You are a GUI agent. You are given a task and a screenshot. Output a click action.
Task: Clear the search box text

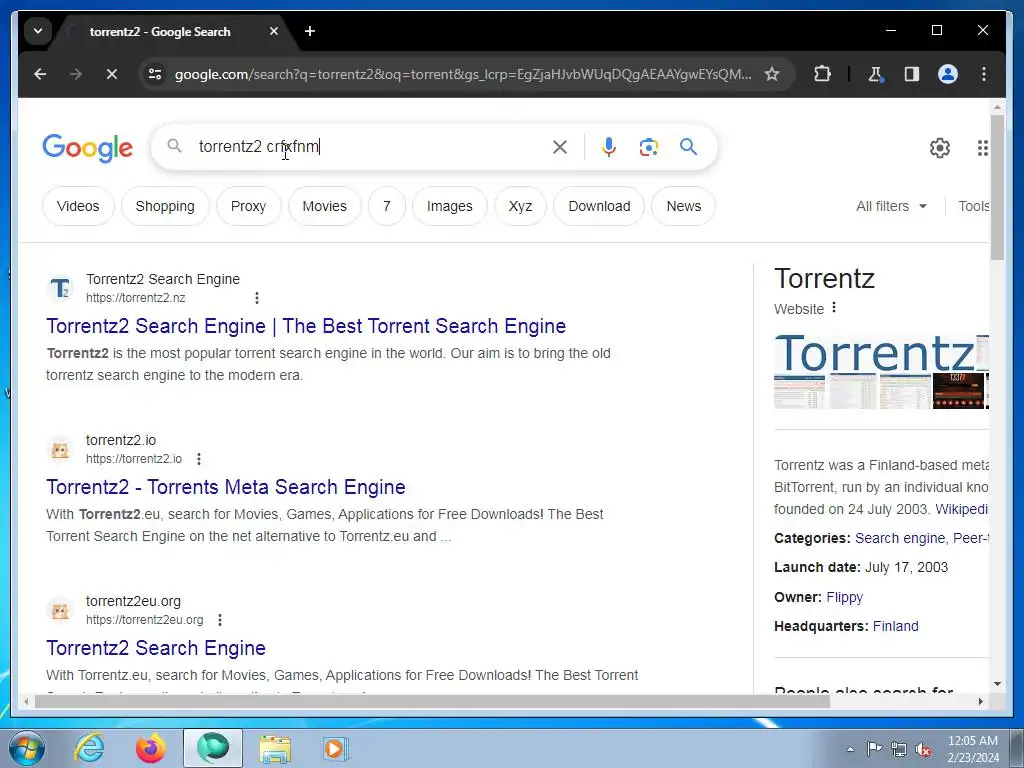[560, 147]
